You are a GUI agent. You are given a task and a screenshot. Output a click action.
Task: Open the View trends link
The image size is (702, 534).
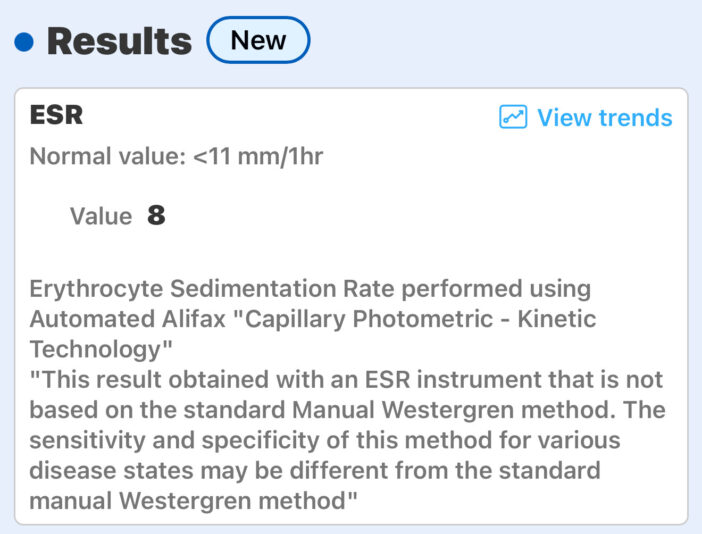[x=604, y=117]
